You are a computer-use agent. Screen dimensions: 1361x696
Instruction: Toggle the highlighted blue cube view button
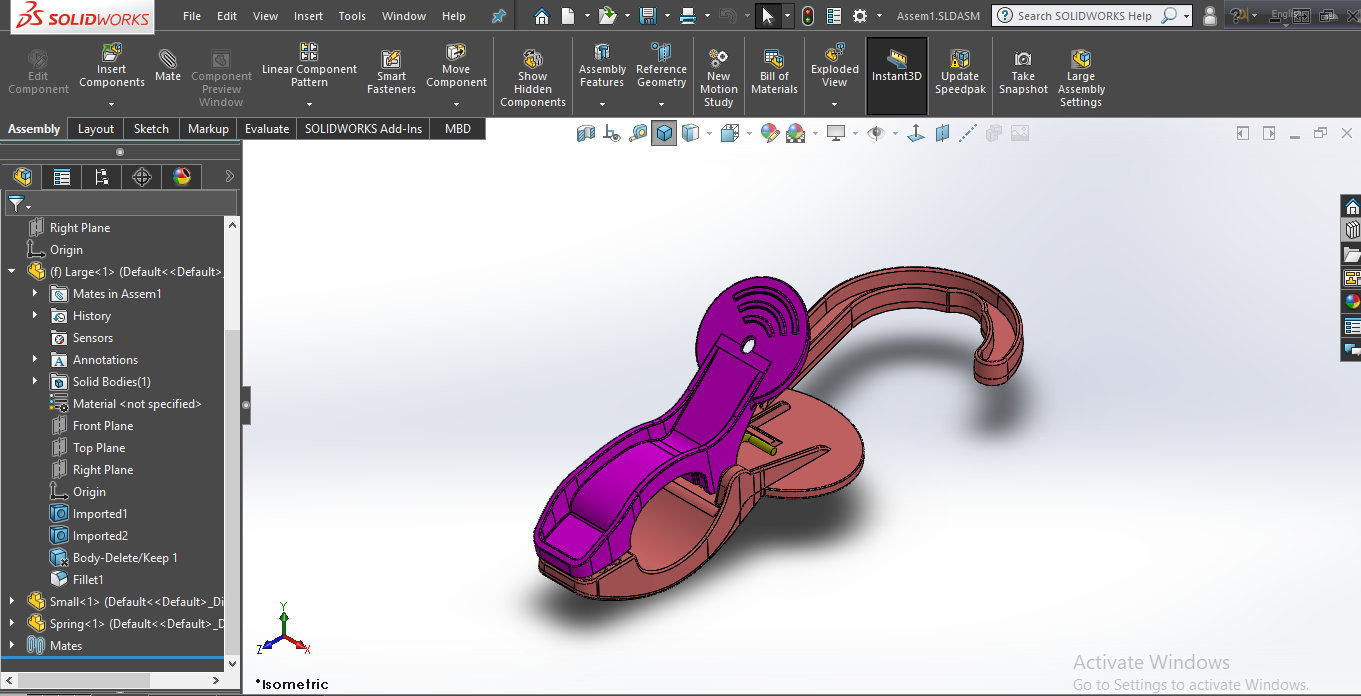pos(664,133)
